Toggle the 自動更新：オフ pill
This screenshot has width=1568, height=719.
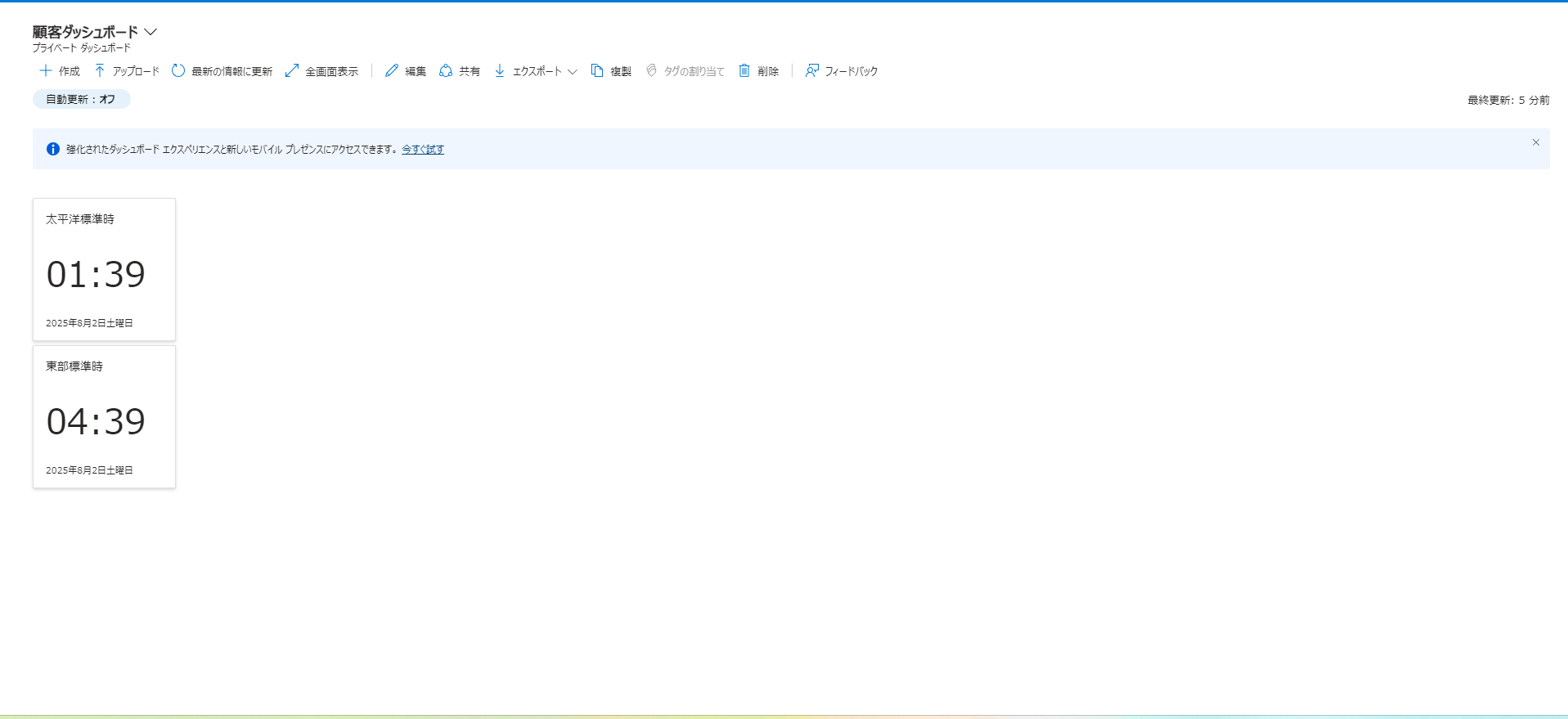[82, 99]
